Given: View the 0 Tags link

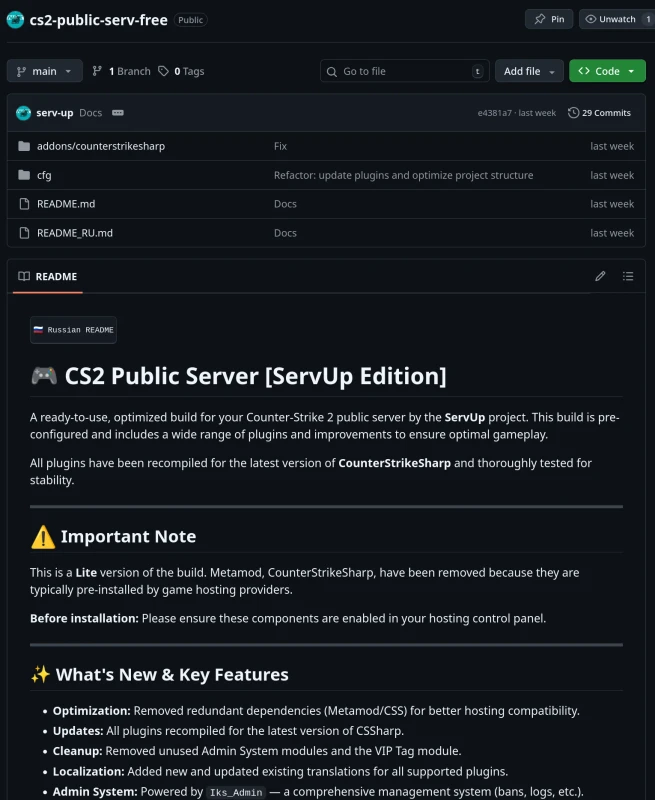Looking at the screenshot, I should coord(181,71).
